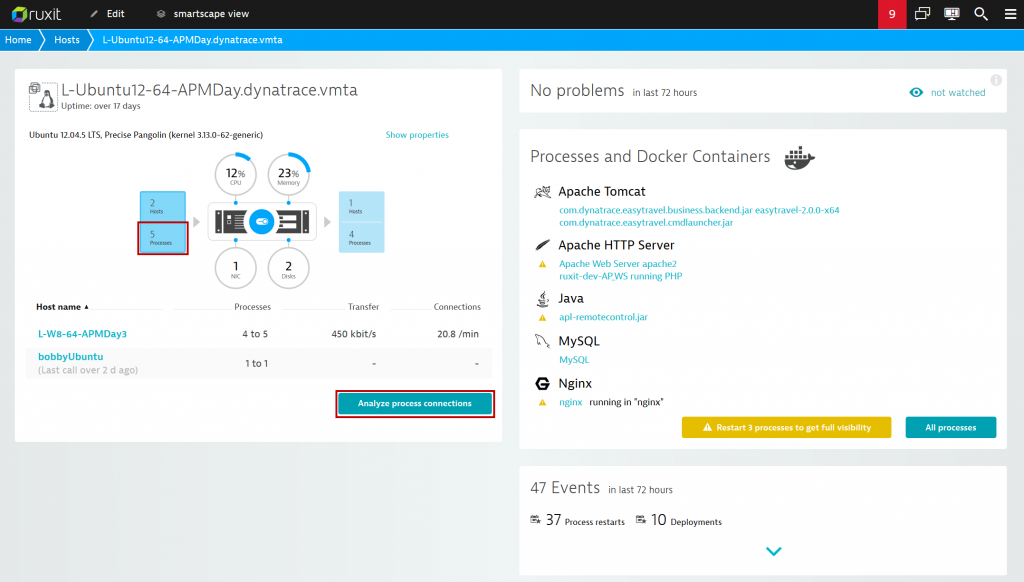The width and height of the screenshot is (1024, 582).
Task: Expand the 47 Events section chevron
Action: click(774, 551)
